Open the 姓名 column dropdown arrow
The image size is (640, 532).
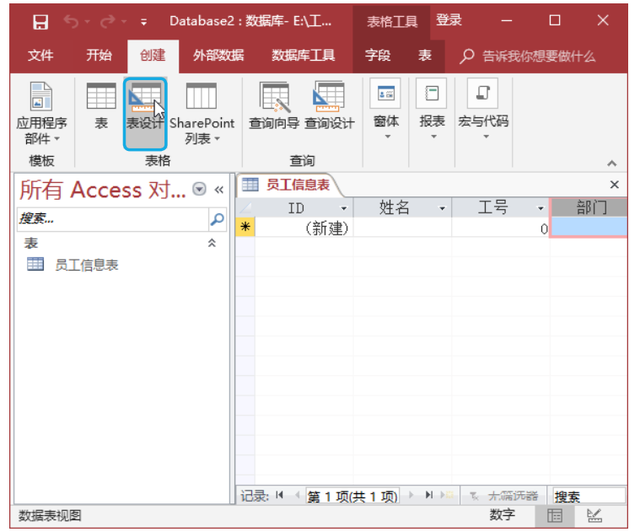[x=442, y=209]
